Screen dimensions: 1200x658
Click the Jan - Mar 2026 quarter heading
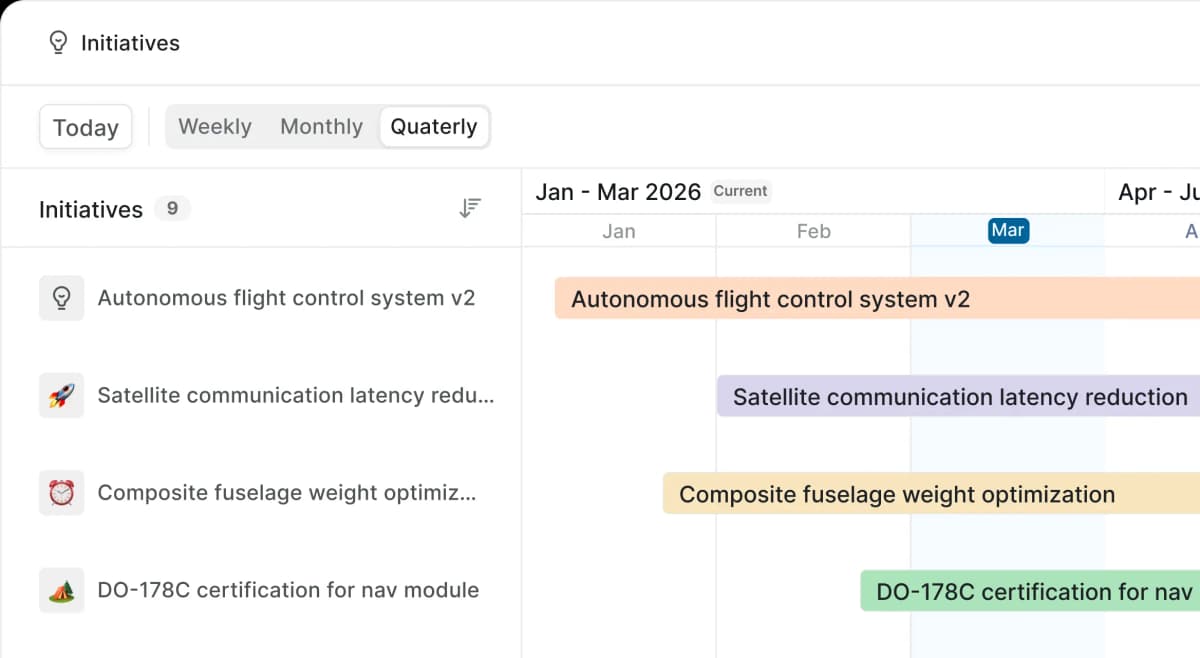click(x=617, y=191)
